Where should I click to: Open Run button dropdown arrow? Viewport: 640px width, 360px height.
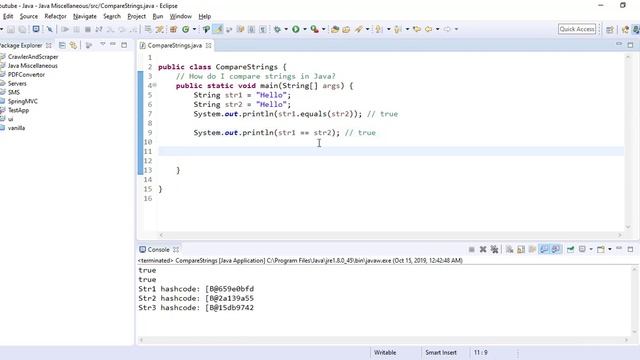(x=304, y=29)
